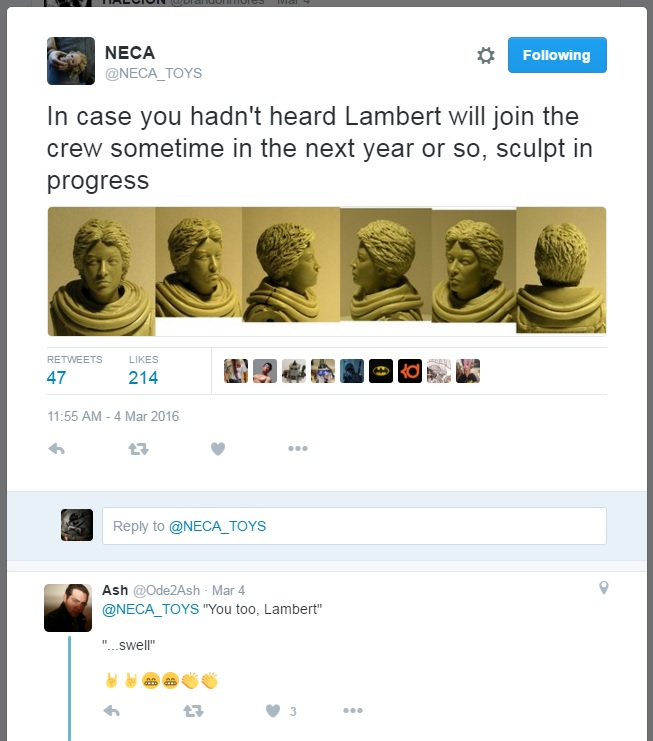The image size is (653, 741).
Task: Click the location pin icon on Ash's reply
Action: pyautogui.click(x=603, y=587)
